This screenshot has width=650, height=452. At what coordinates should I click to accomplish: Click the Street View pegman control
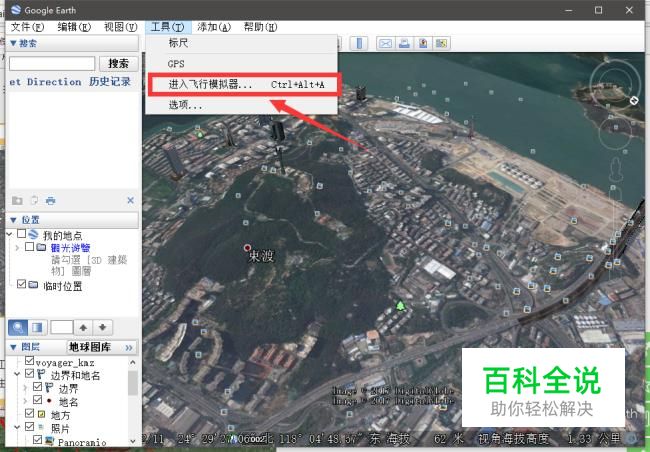pos(616,169)
